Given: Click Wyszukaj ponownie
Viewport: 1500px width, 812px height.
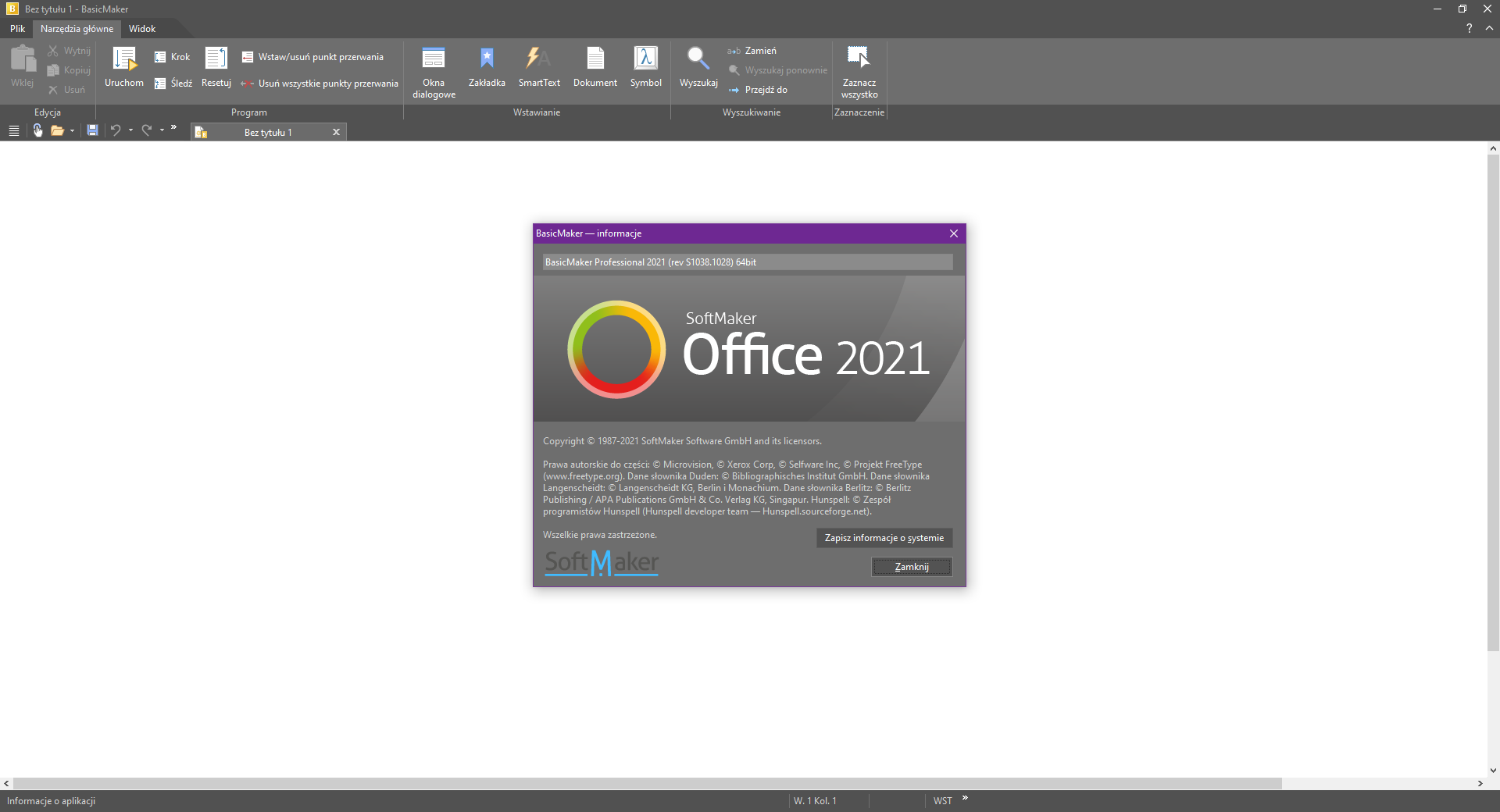Looking at the screenshot, I should (x=777, y=70).
